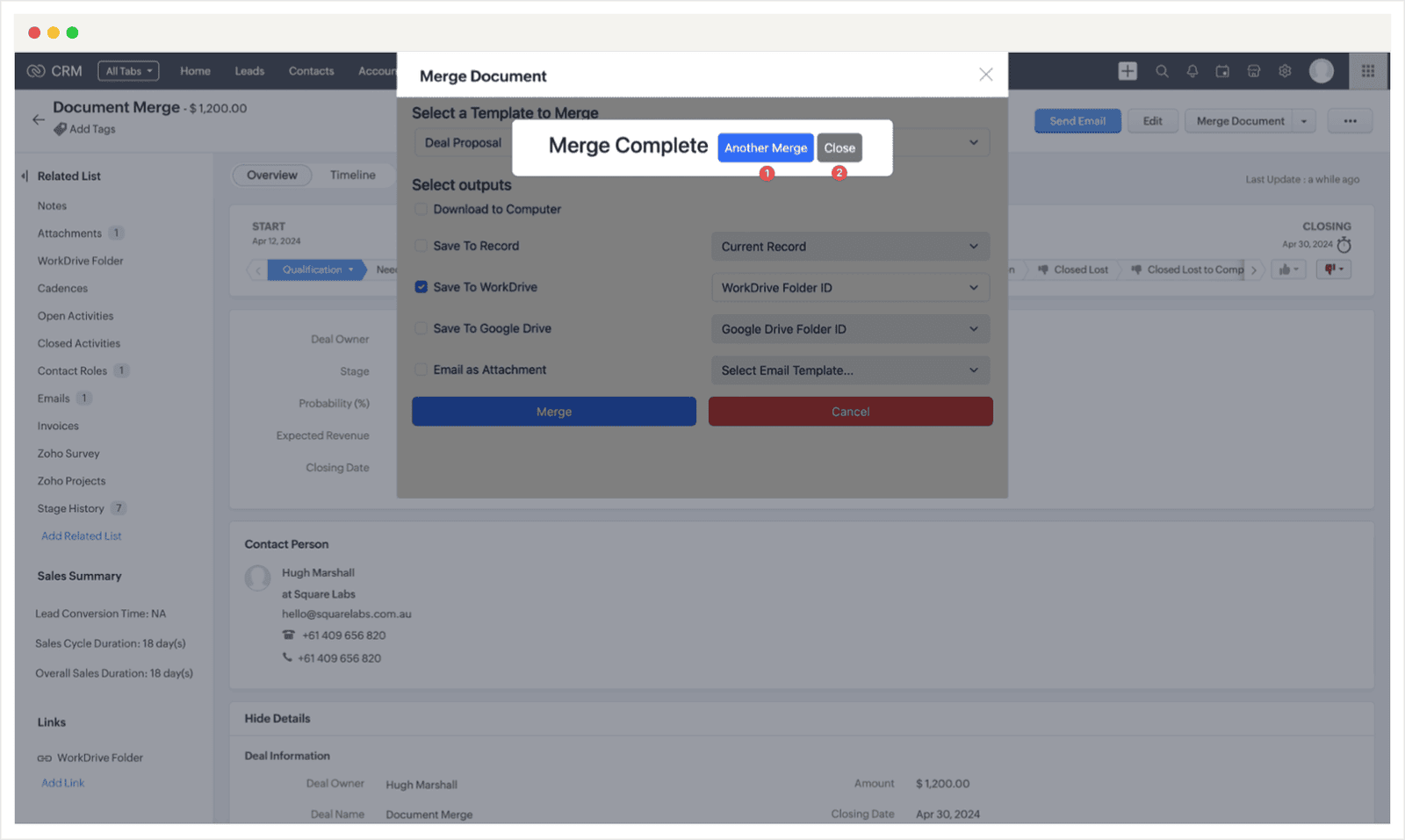Open Contact Roles in Related List

pos(72,371)
